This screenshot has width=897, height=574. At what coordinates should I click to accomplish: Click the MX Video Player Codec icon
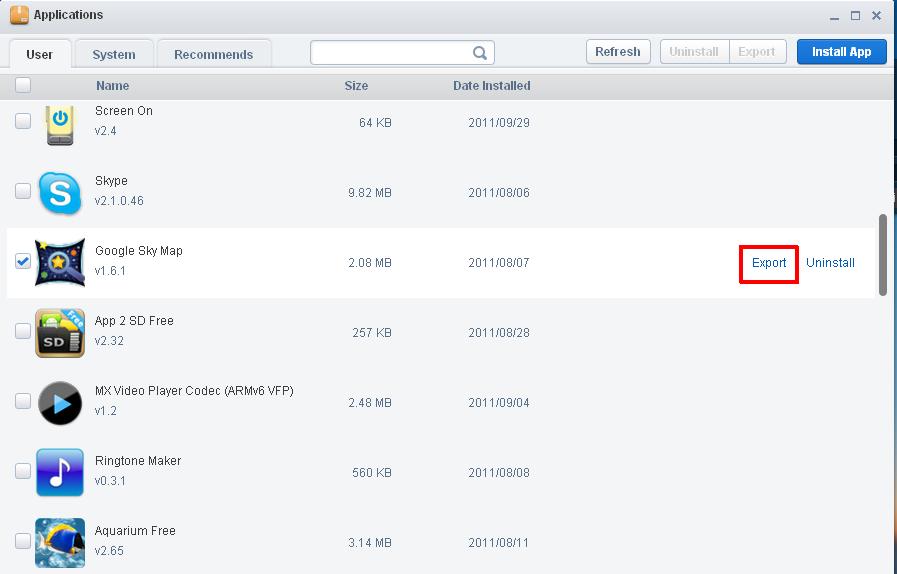59,403
